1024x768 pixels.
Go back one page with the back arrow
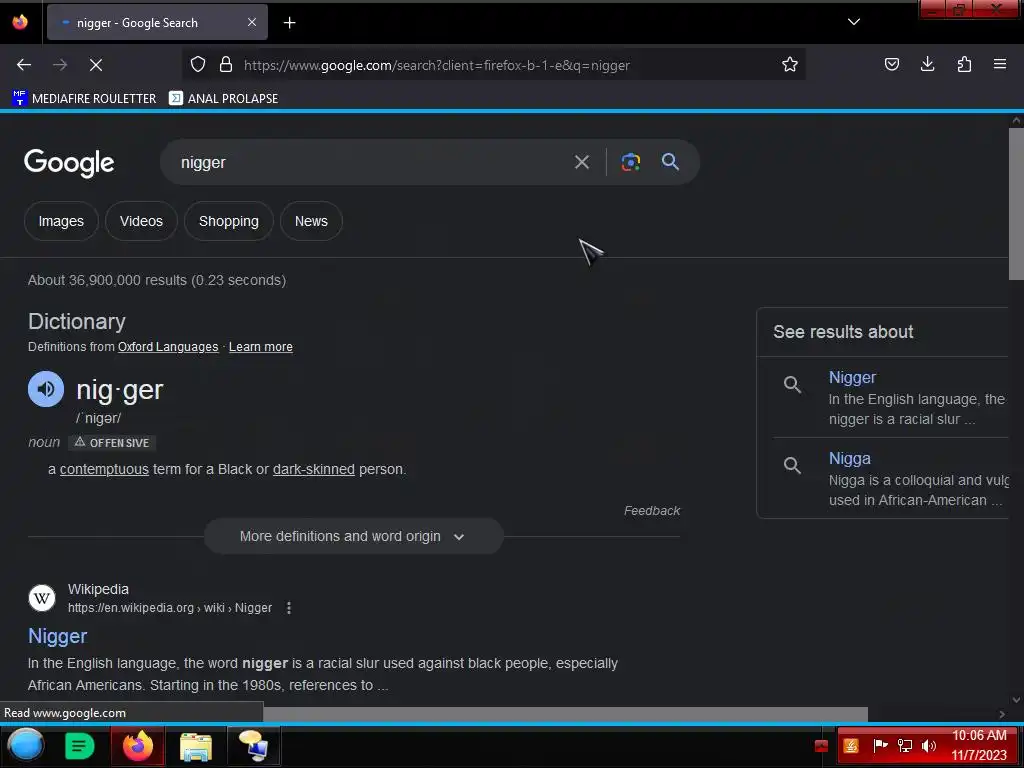tap(24, 65)
